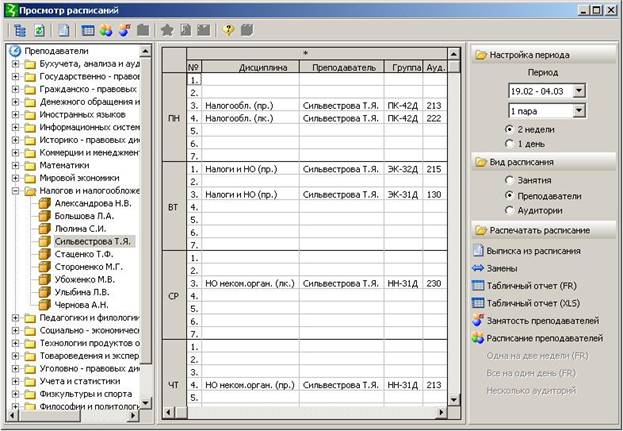Click the yellow question mark help icon

point(229,30)
